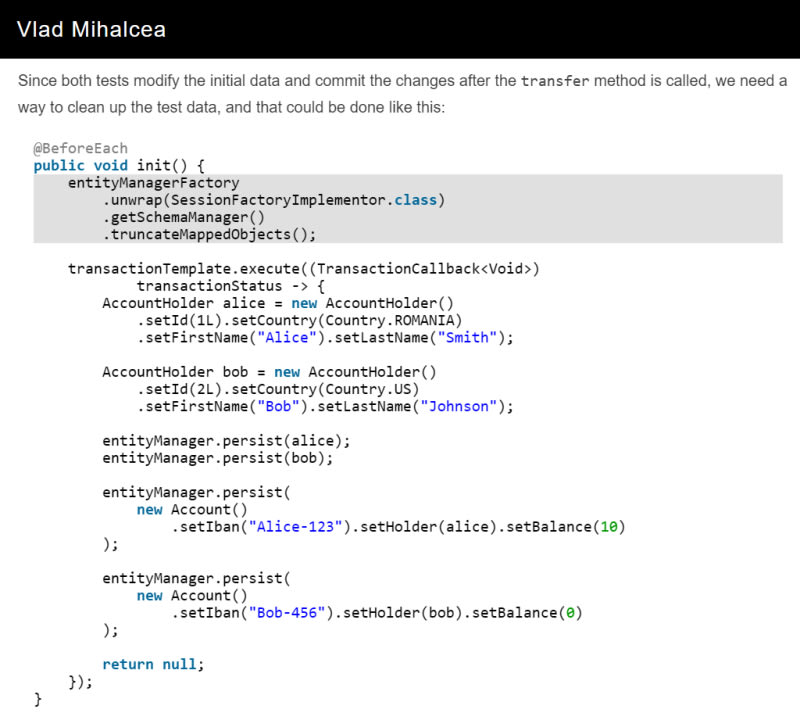Image resolution: width=800 pixels, height=713 pixels.
Task: Click the entityManager.persist(bob) line
Action: tap(217, 458)
